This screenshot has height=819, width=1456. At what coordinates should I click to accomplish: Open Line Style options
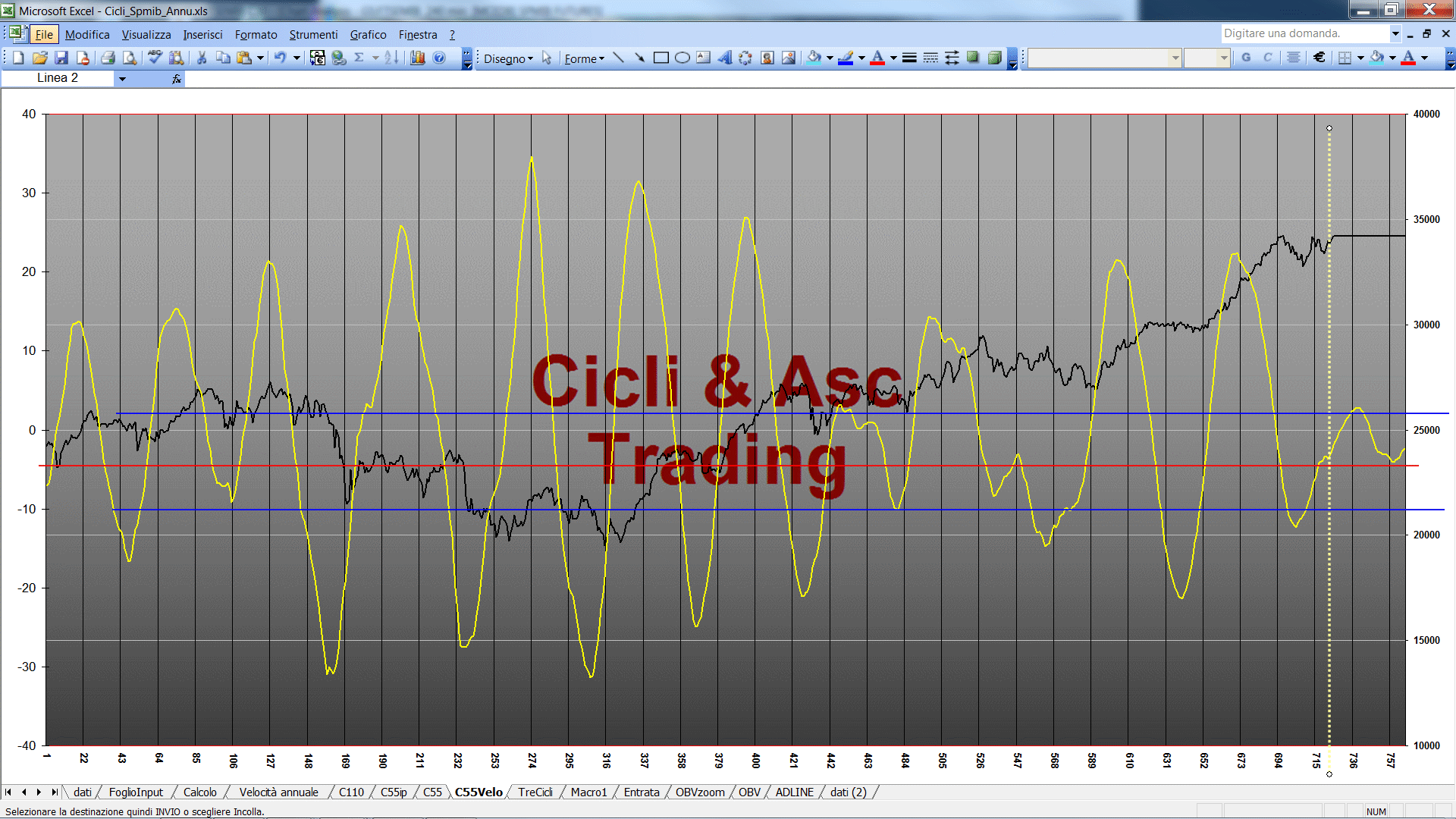point(909,58)
